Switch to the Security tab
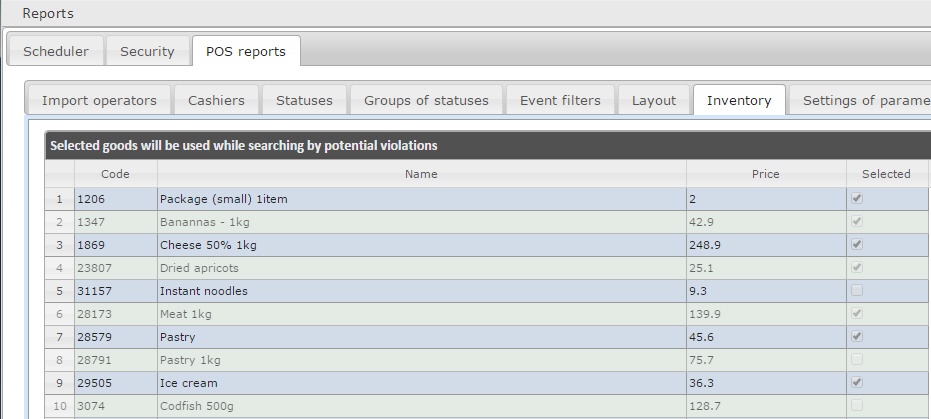This screenshot has width=931, height=419. coord(147,51)
